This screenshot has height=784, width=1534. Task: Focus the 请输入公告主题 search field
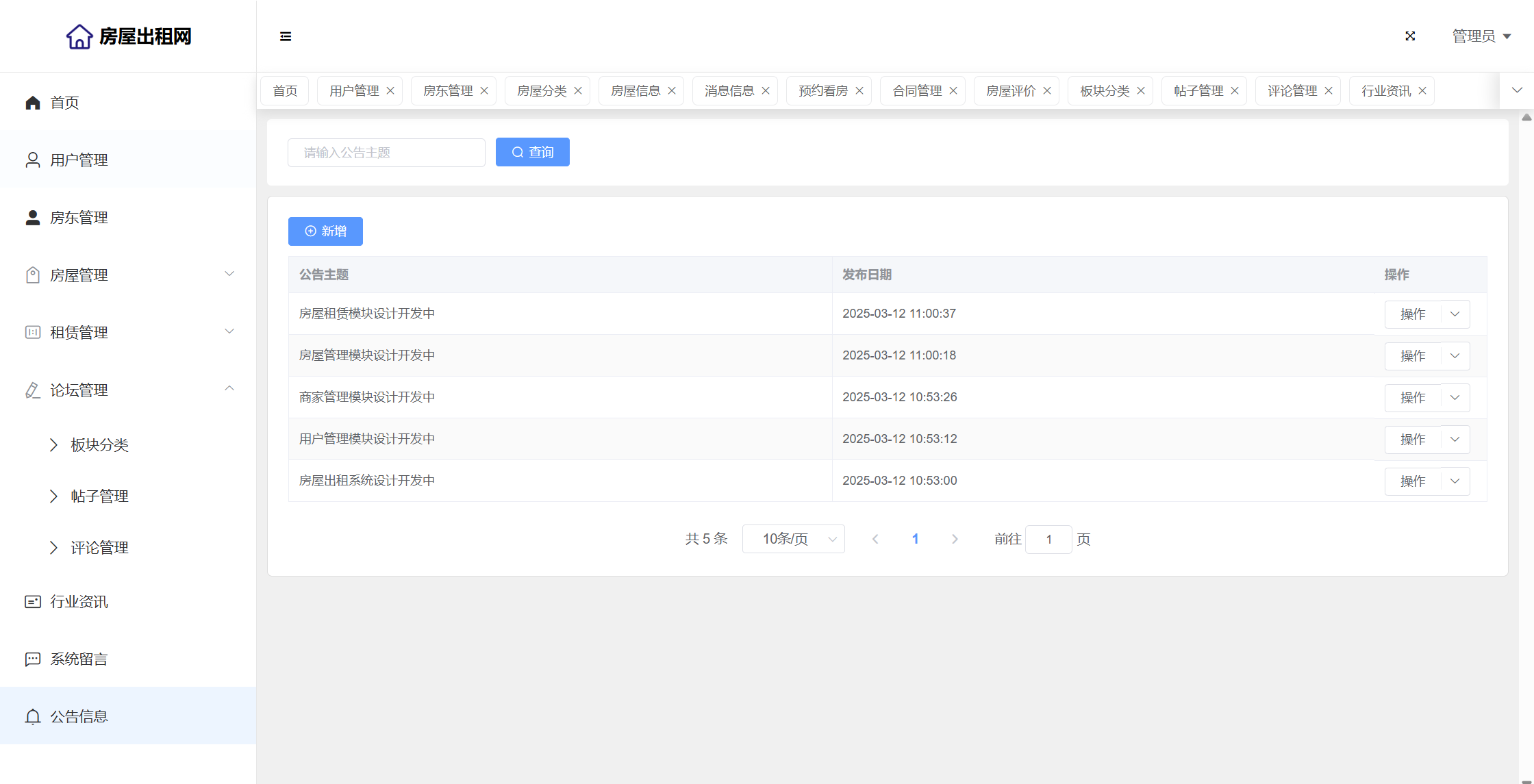[x=386, y=152]
